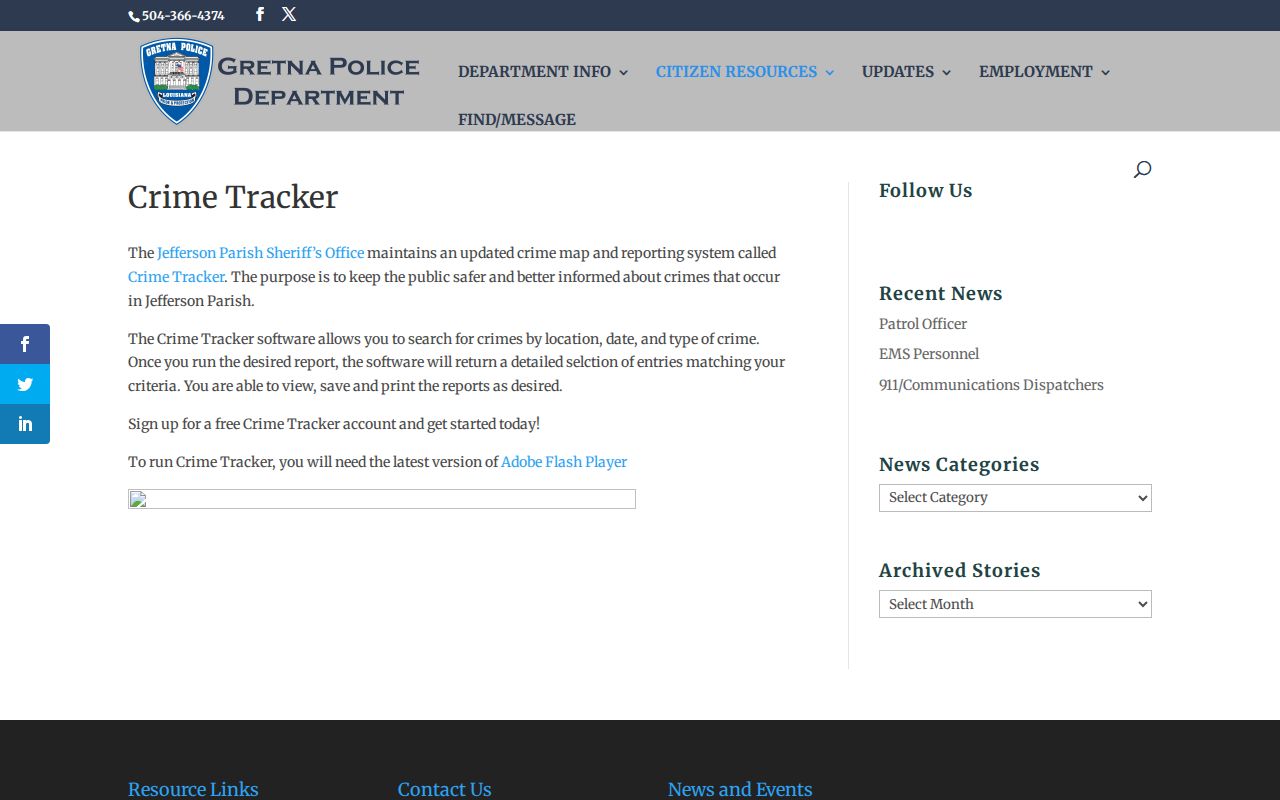Click the Contact Us footer heading
Viewport: 1280px width, 800px height.
point(444,790)
